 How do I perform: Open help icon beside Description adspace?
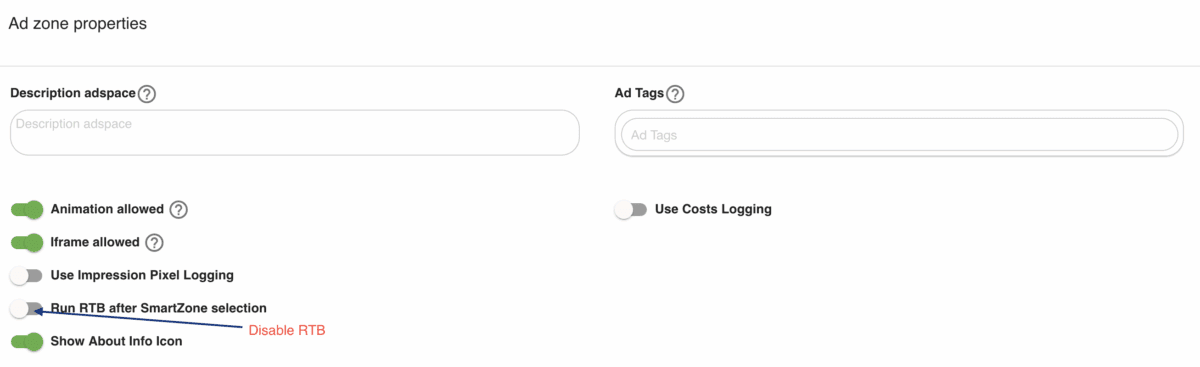click(147, 94)
